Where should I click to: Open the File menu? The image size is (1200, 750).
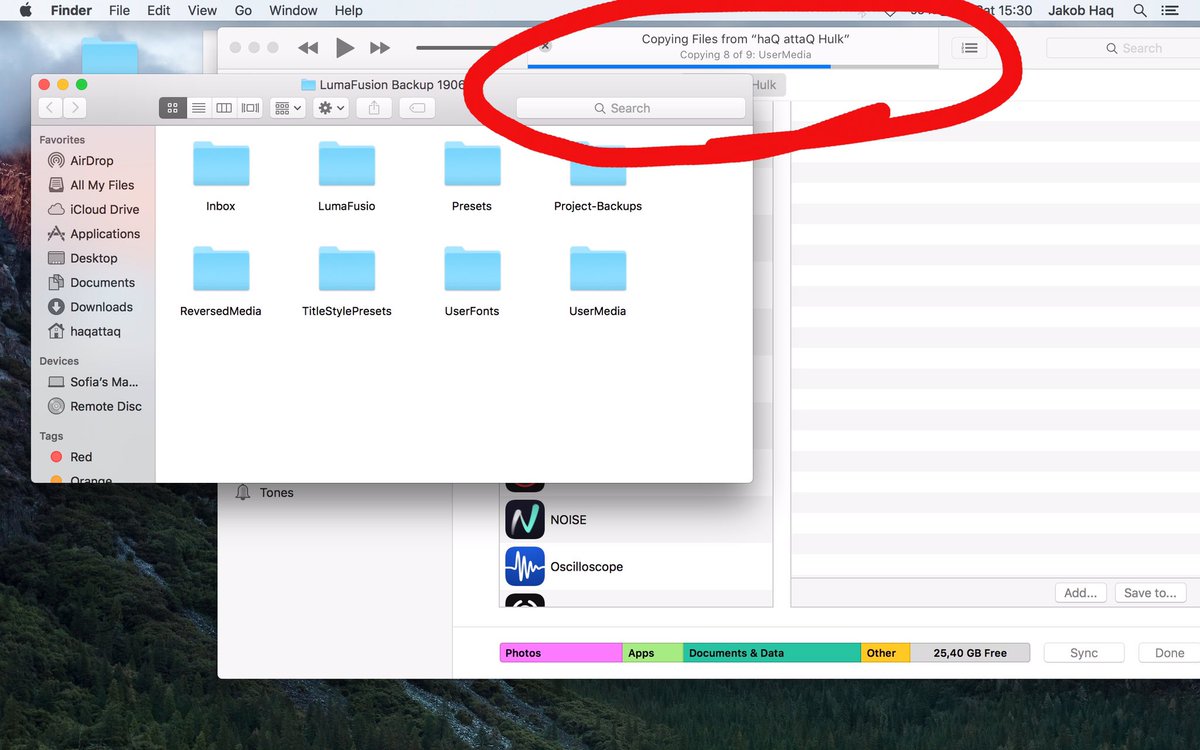click(x=119, y=10)
